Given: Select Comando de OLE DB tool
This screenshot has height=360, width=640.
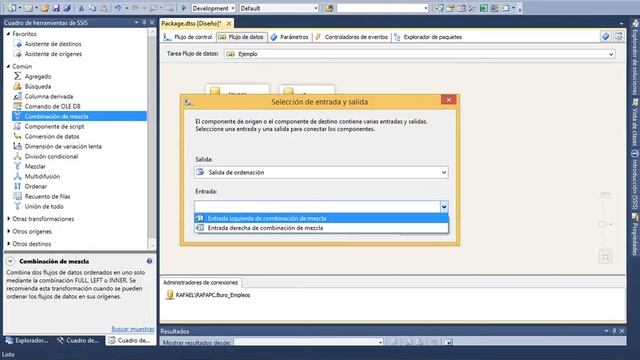Looking at the screenshot, I should coord(52,106).
